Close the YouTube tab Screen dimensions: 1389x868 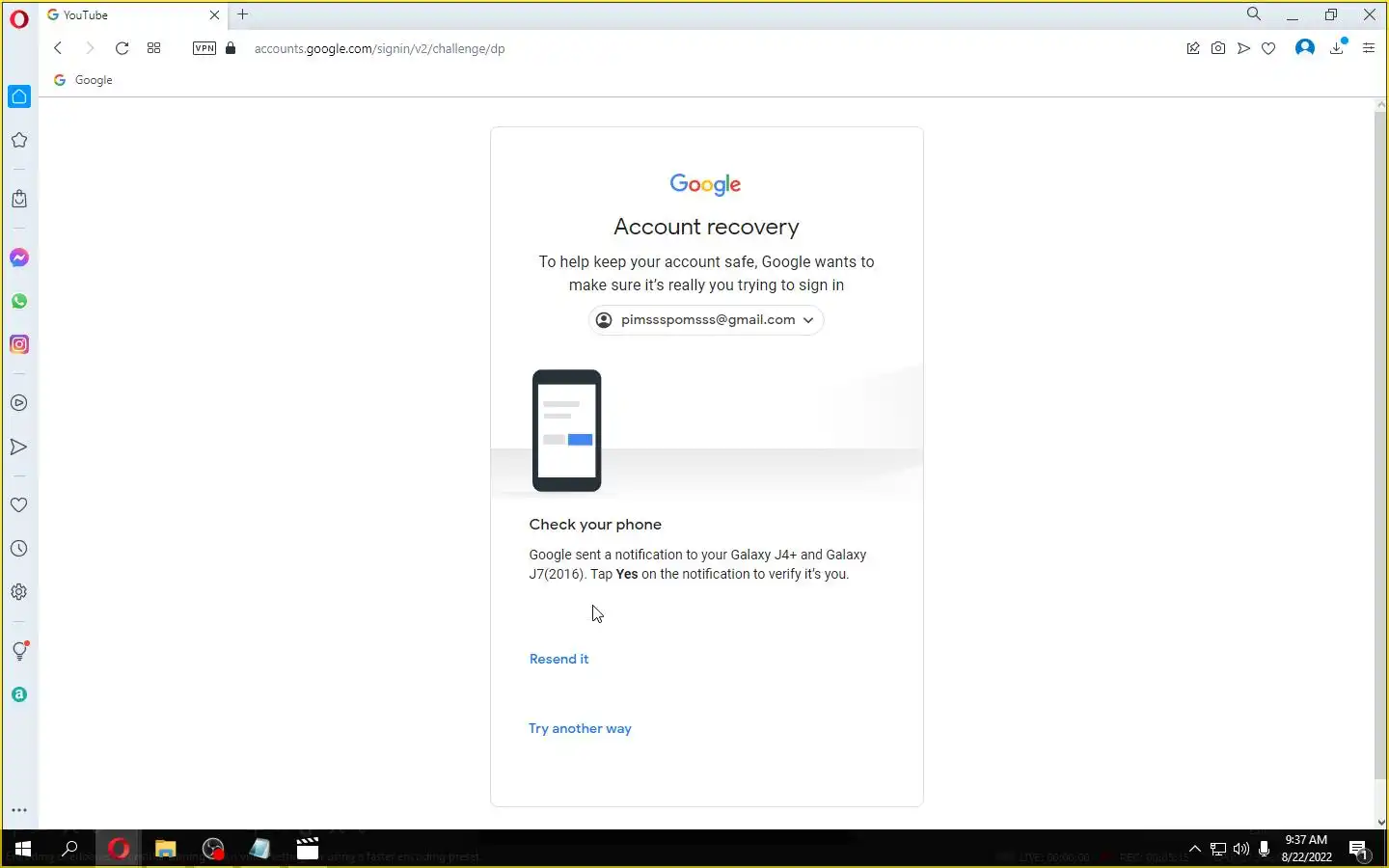point(214,15)
